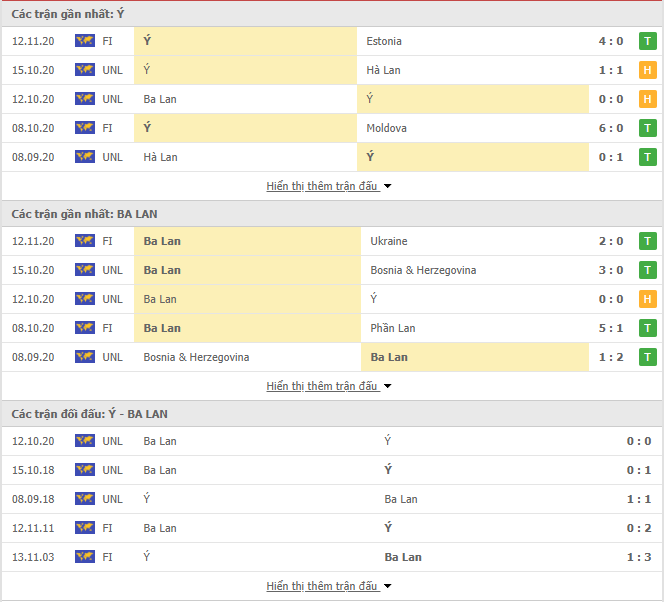Open the Estonia team link
Screen dimensions: 664x602
click(384, 41)
